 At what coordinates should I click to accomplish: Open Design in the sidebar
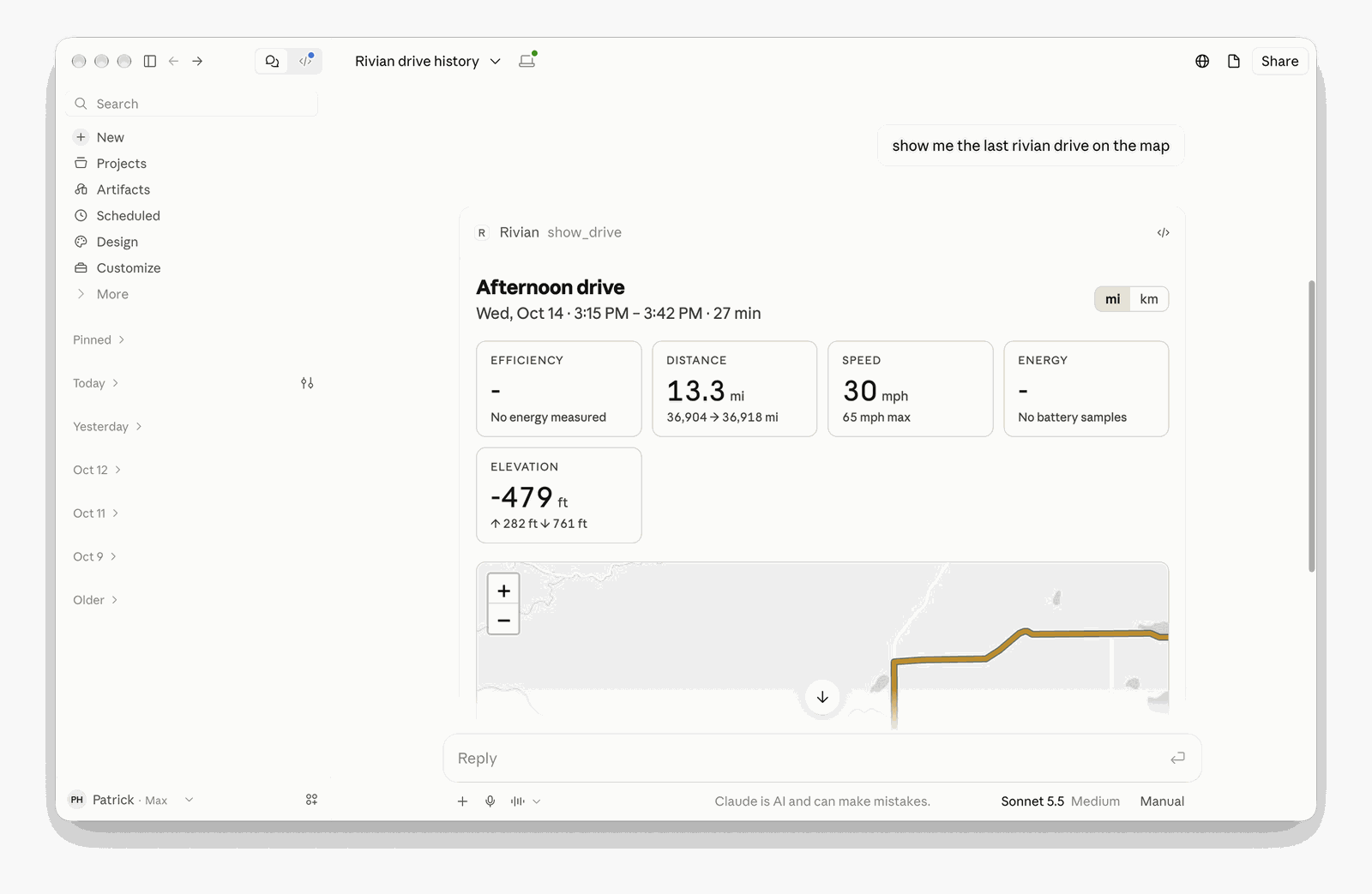[x=106, y=242]
